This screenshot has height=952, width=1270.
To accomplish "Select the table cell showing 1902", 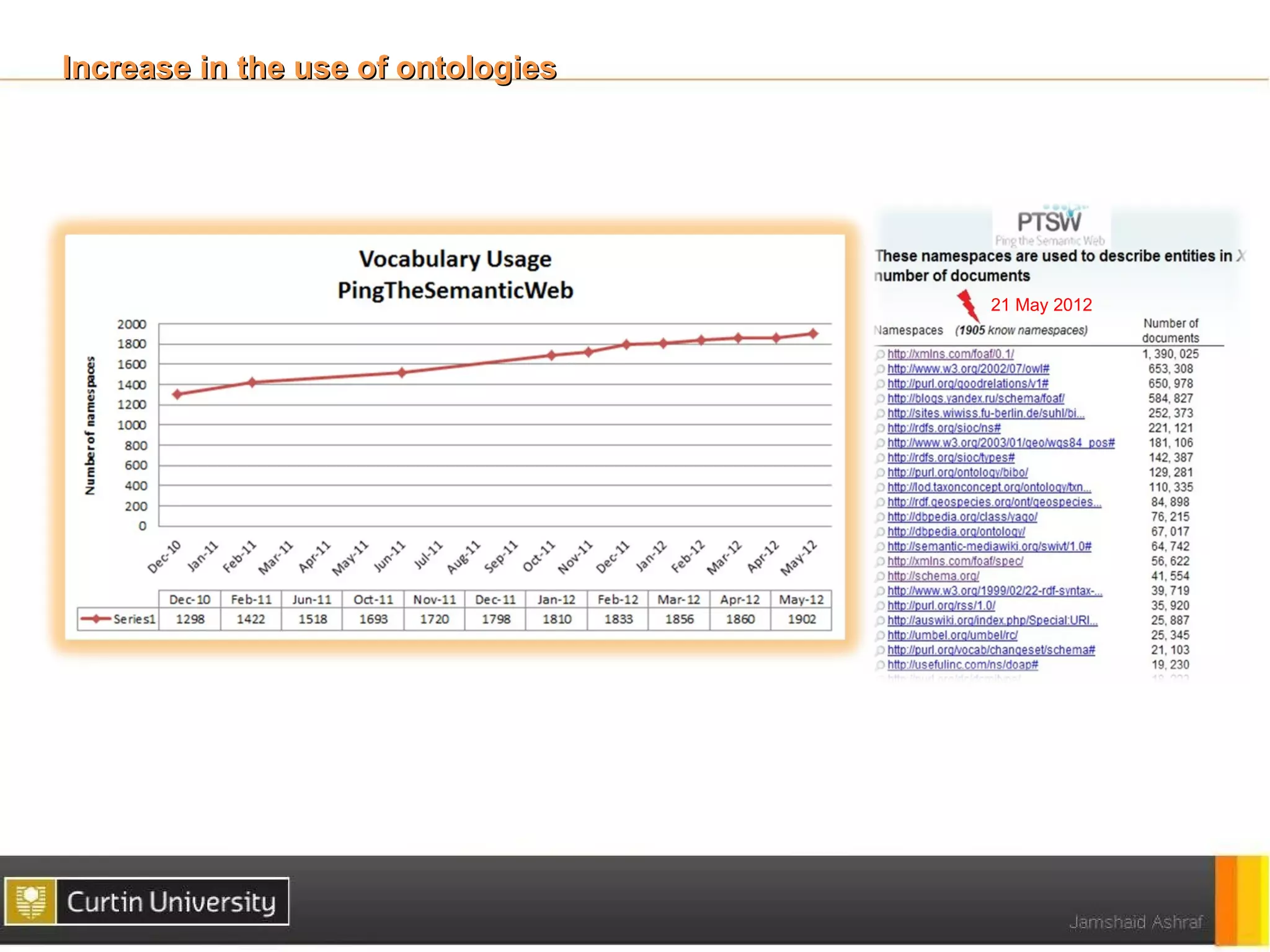I will pos(801,619).
